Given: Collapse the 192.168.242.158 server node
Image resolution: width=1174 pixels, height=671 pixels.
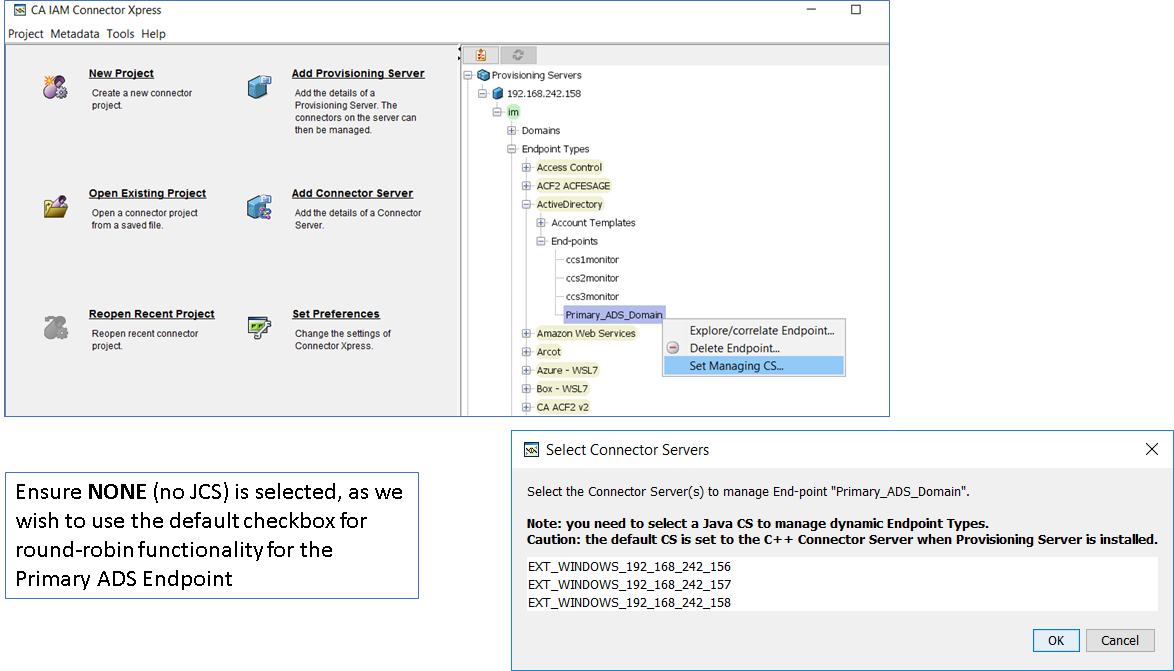Looking at the screenshot, I should (483, 94).
